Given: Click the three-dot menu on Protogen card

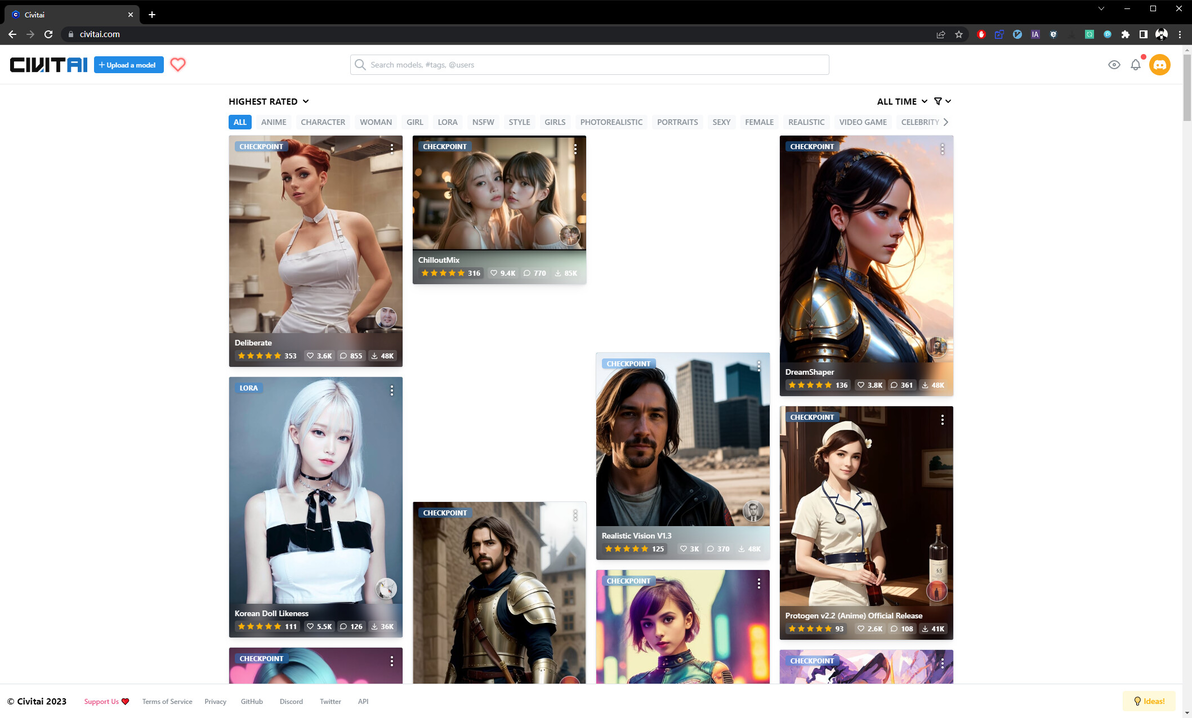Looking at the screenshot, I should (x=942, y=420).
